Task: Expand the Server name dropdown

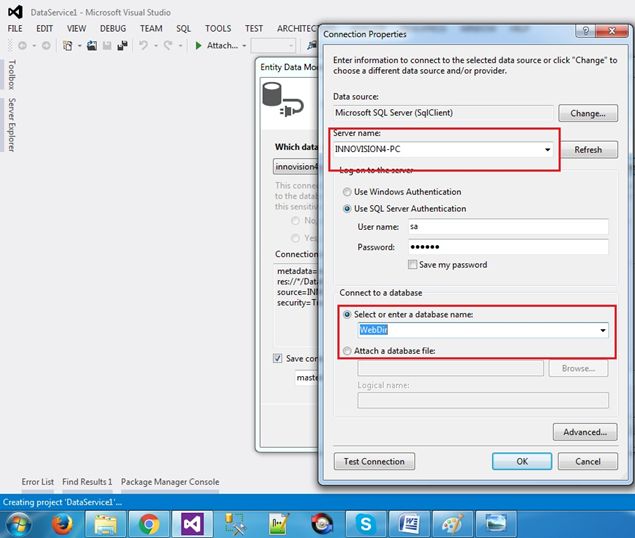Action: pyautogui.click(x=547, y=149)
